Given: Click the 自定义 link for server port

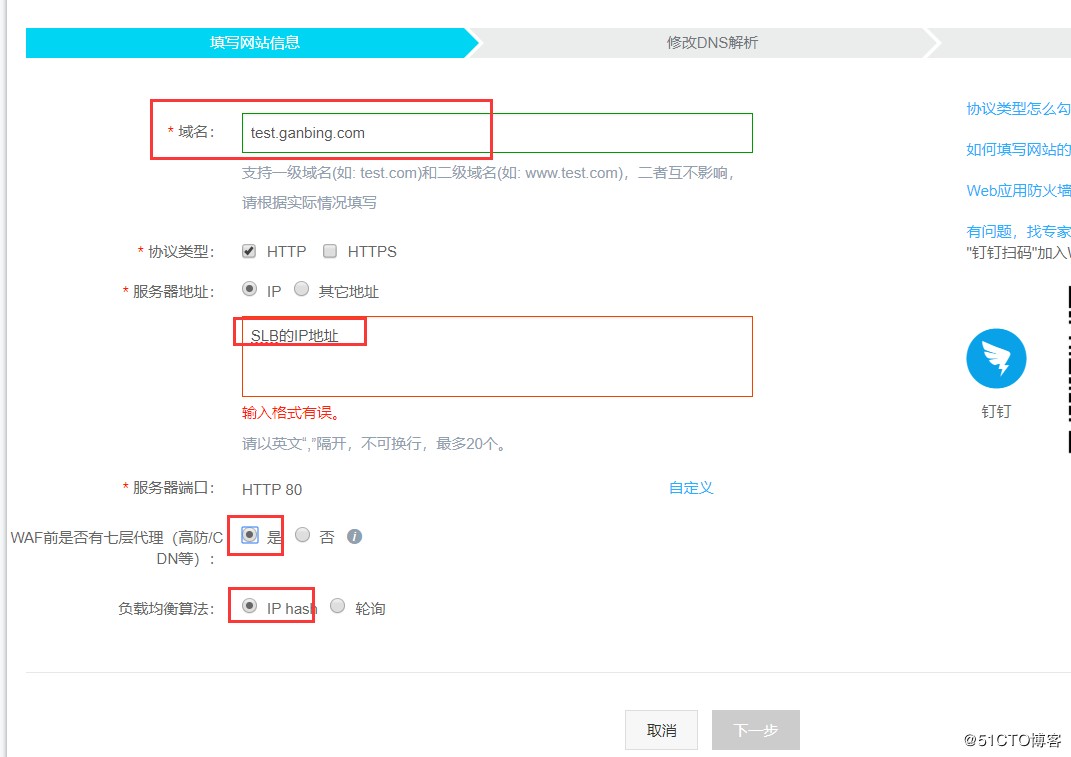Looking at the screenshot, I should click(x=690, y=487).
